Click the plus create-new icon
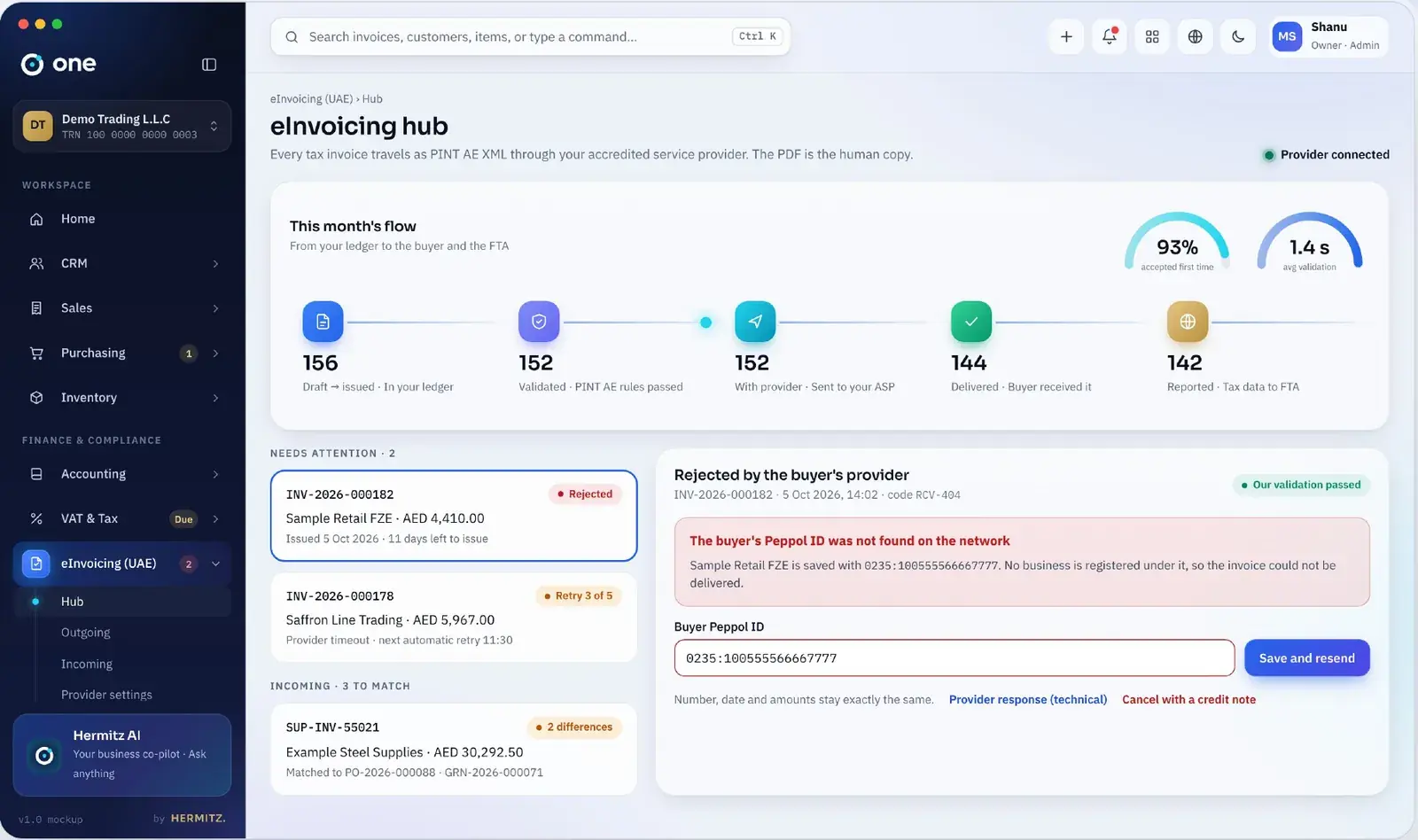The image size is (1418, 840). click(x=1066, y=36)
